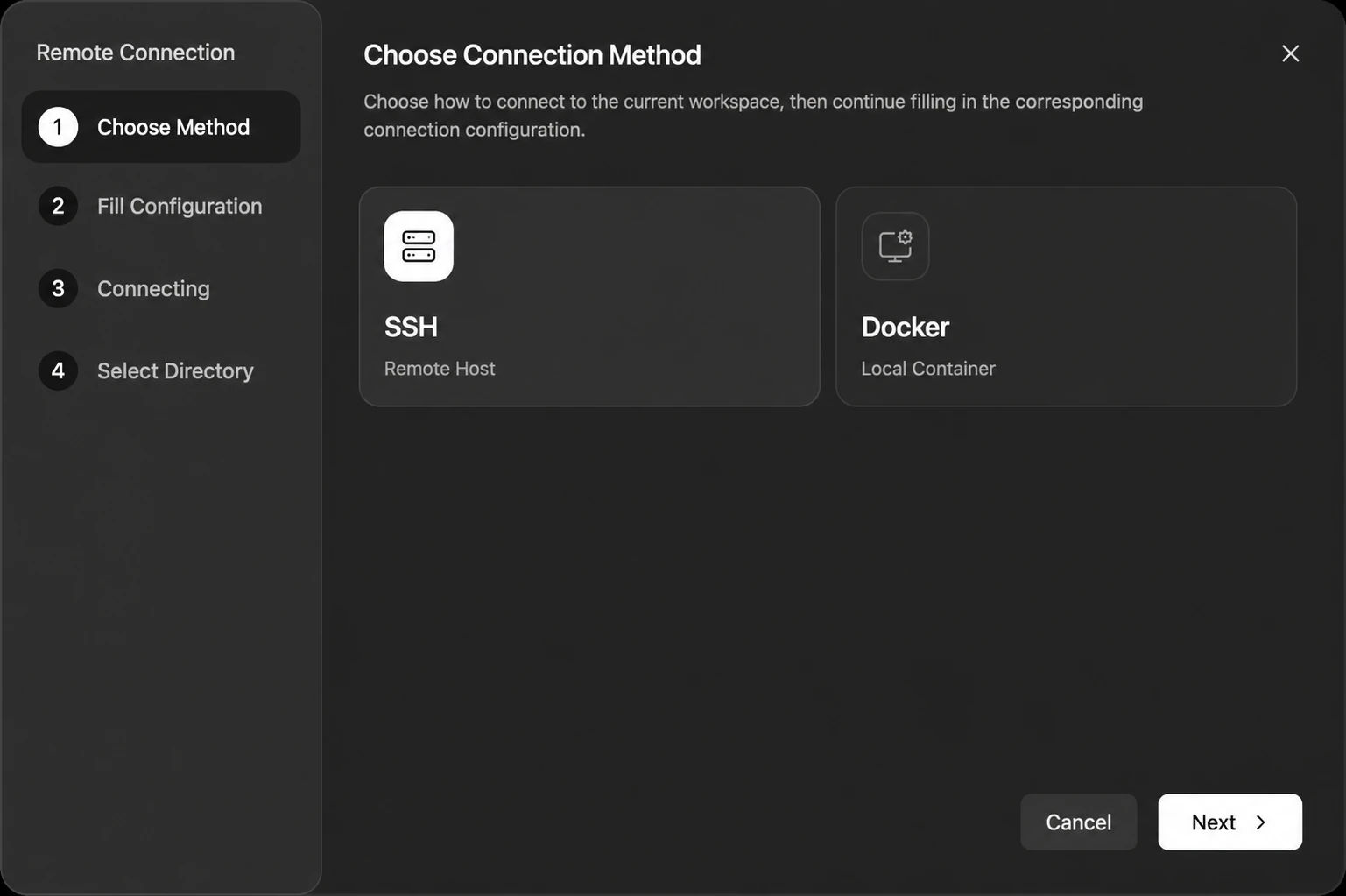This screenshot has width=1346, height=896.
Task: Click the Cancel button
Action: tap(1078, 822)
